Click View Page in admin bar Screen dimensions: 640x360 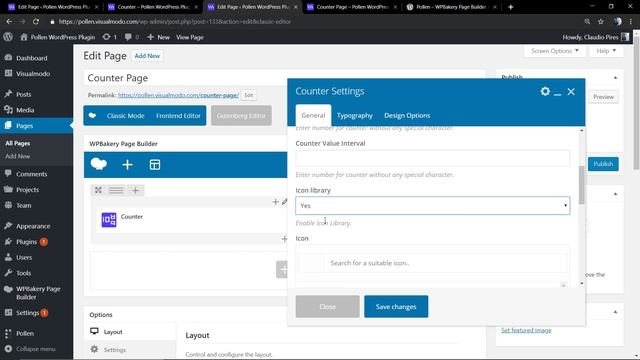pos(190,37)
